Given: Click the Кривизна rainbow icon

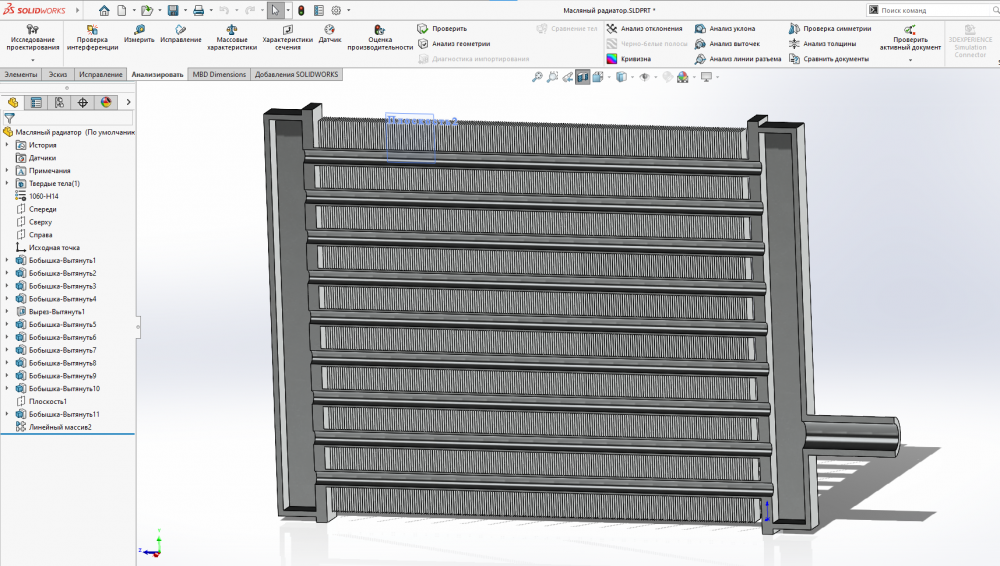Looking at the screenshot, I should (x=612, y=59).
